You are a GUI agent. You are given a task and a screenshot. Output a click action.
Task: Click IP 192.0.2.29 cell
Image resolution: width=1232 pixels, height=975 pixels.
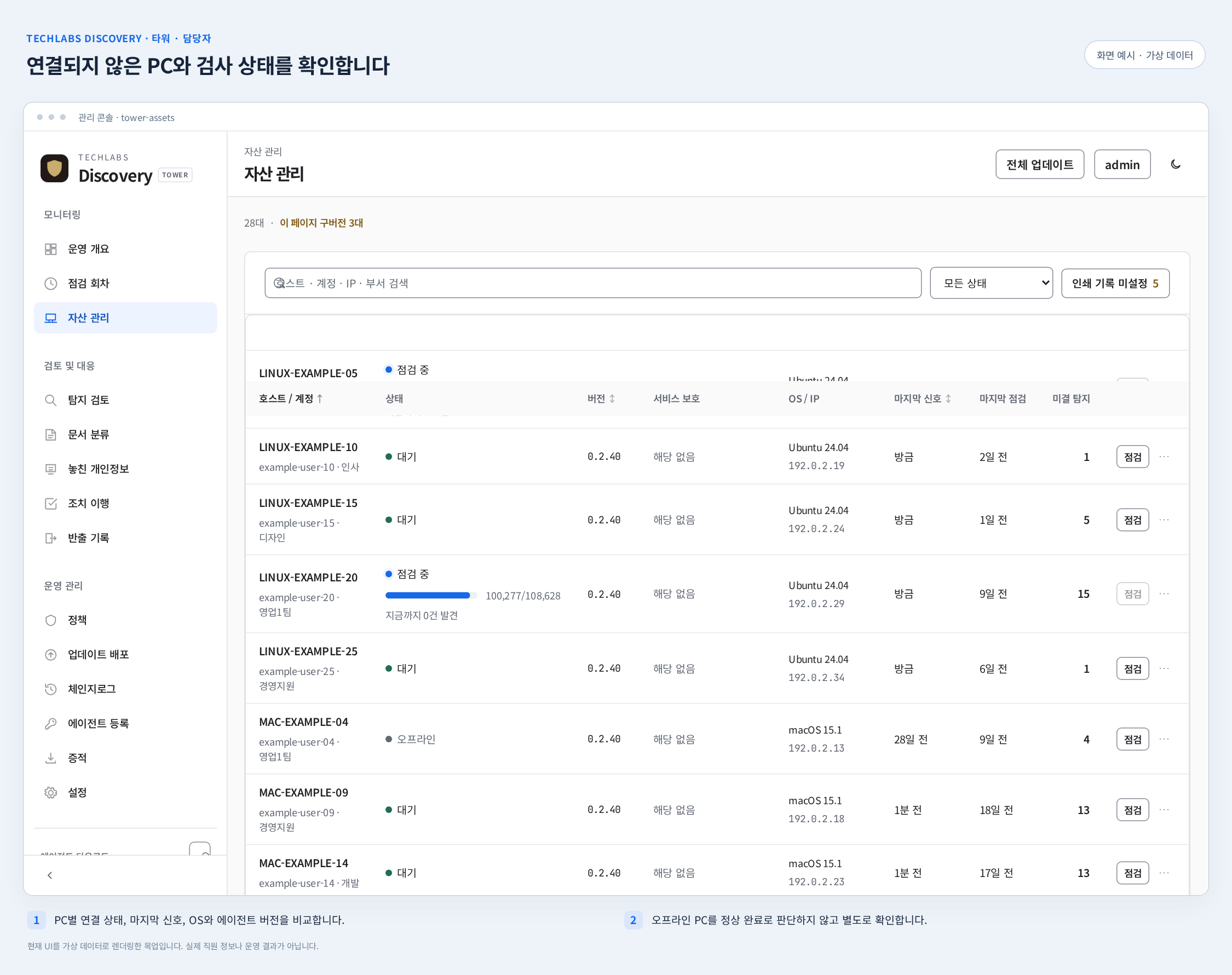pos(816,603)
